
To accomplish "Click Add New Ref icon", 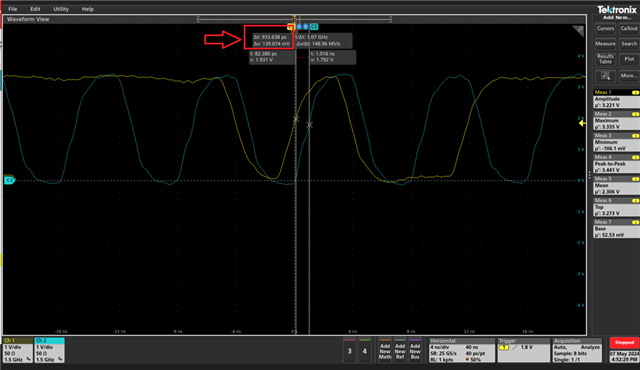I will click(400, 350).
